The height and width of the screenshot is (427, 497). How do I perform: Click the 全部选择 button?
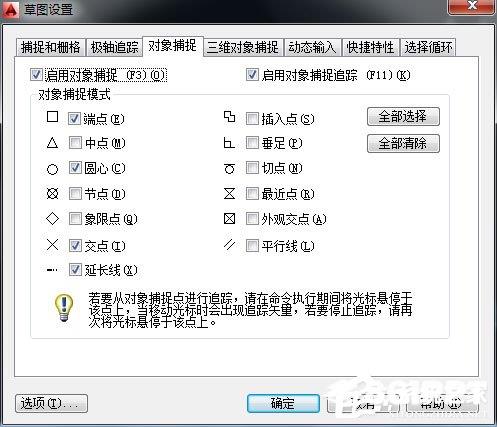[403, 117]
